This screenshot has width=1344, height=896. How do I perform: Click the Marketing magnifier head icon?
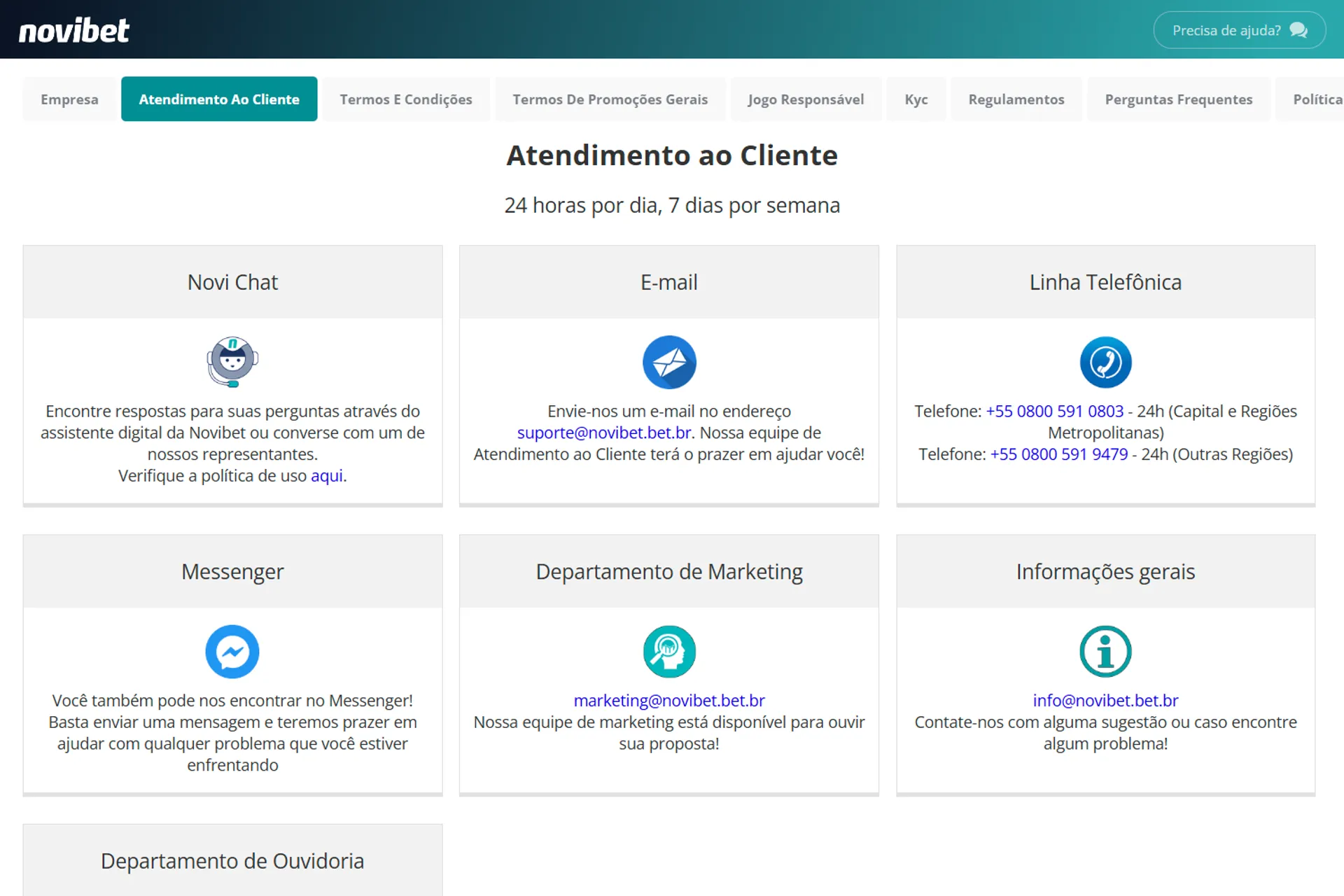click(x=669, y=652)
